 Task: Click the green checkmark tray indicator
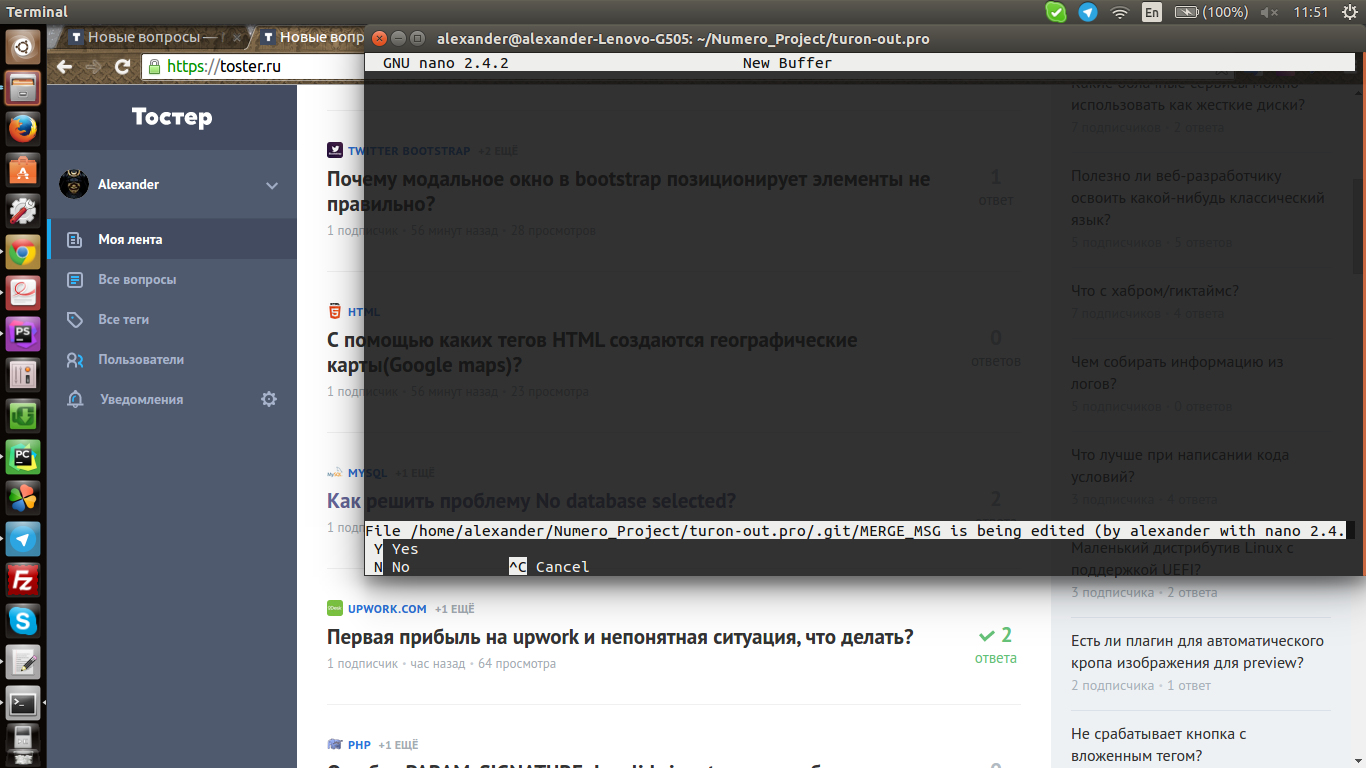tap(1056, 12)
